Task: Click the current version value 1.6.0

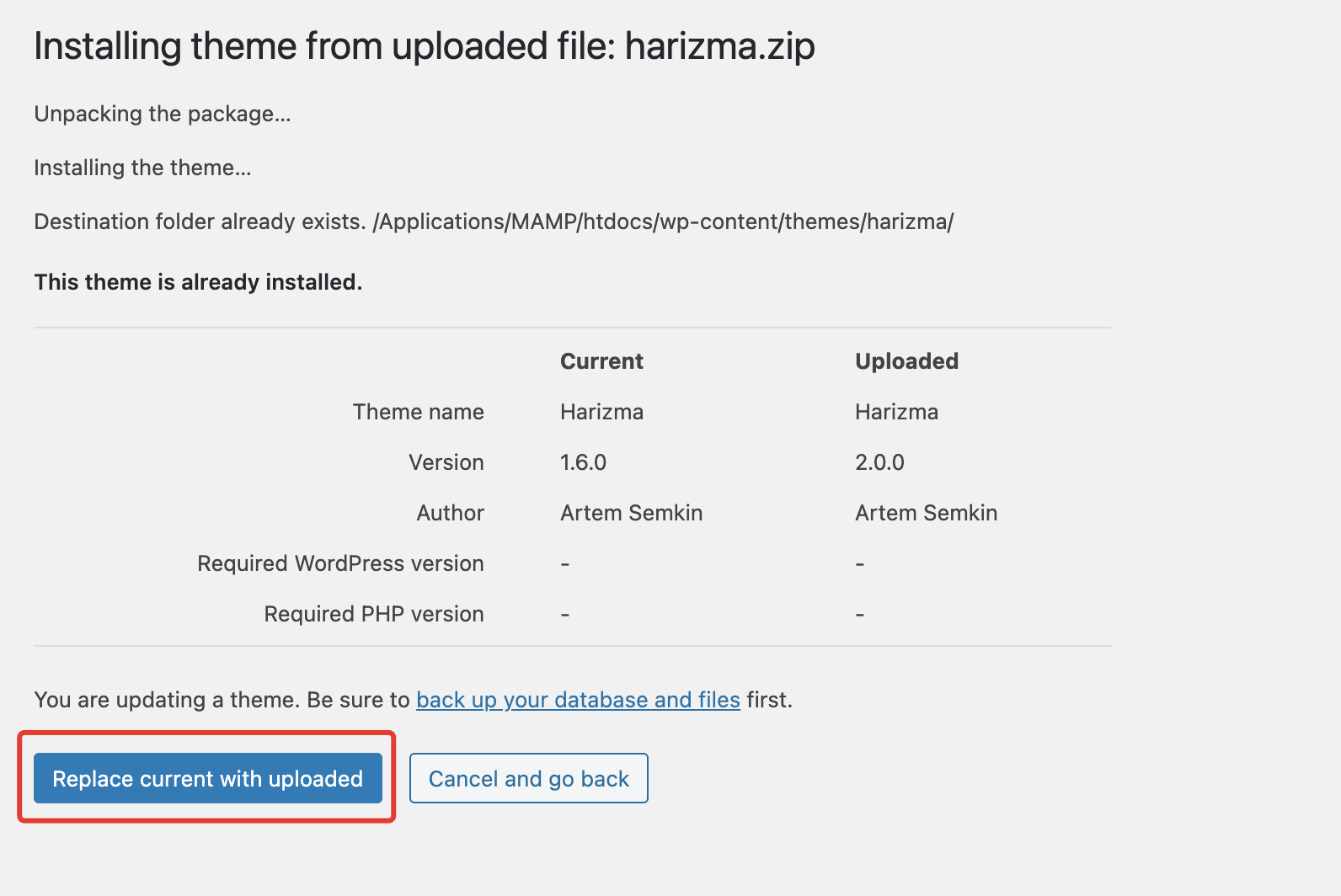Action: pos(583,462)
